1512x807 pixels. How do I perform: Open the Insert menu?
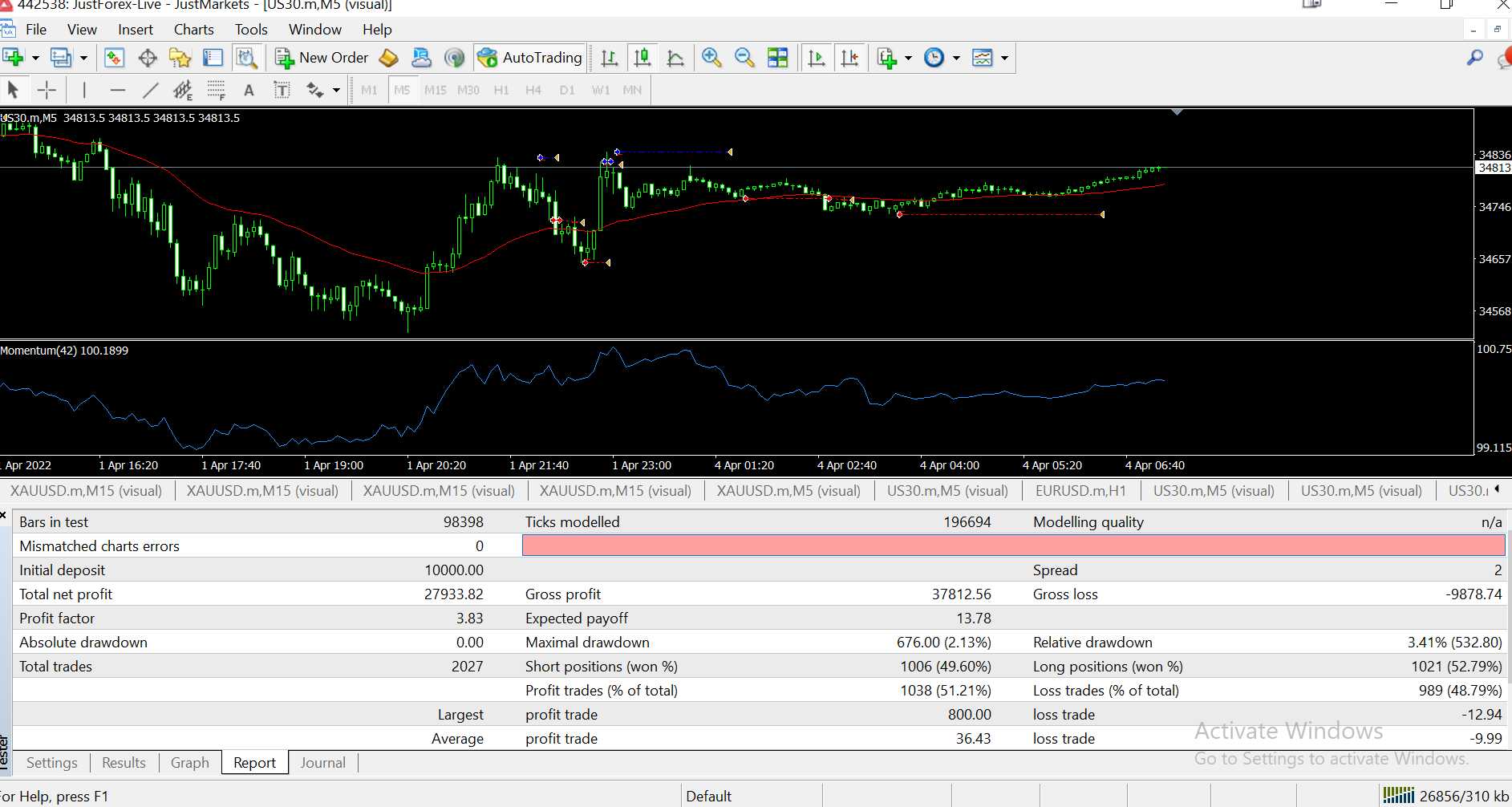pos(136,30)
